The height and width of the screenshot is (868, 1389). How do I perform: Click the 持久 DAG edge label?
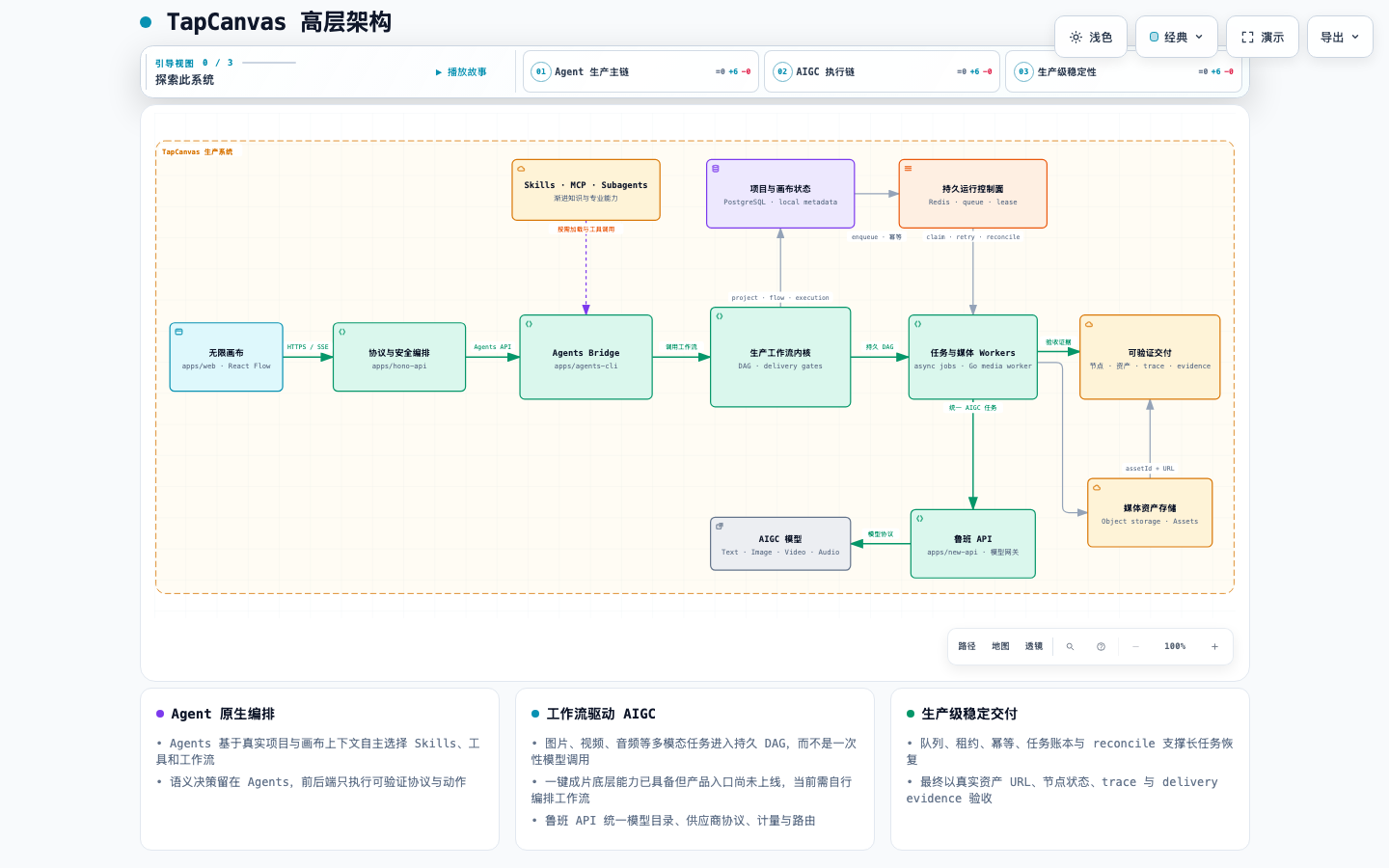coord(880,347)
